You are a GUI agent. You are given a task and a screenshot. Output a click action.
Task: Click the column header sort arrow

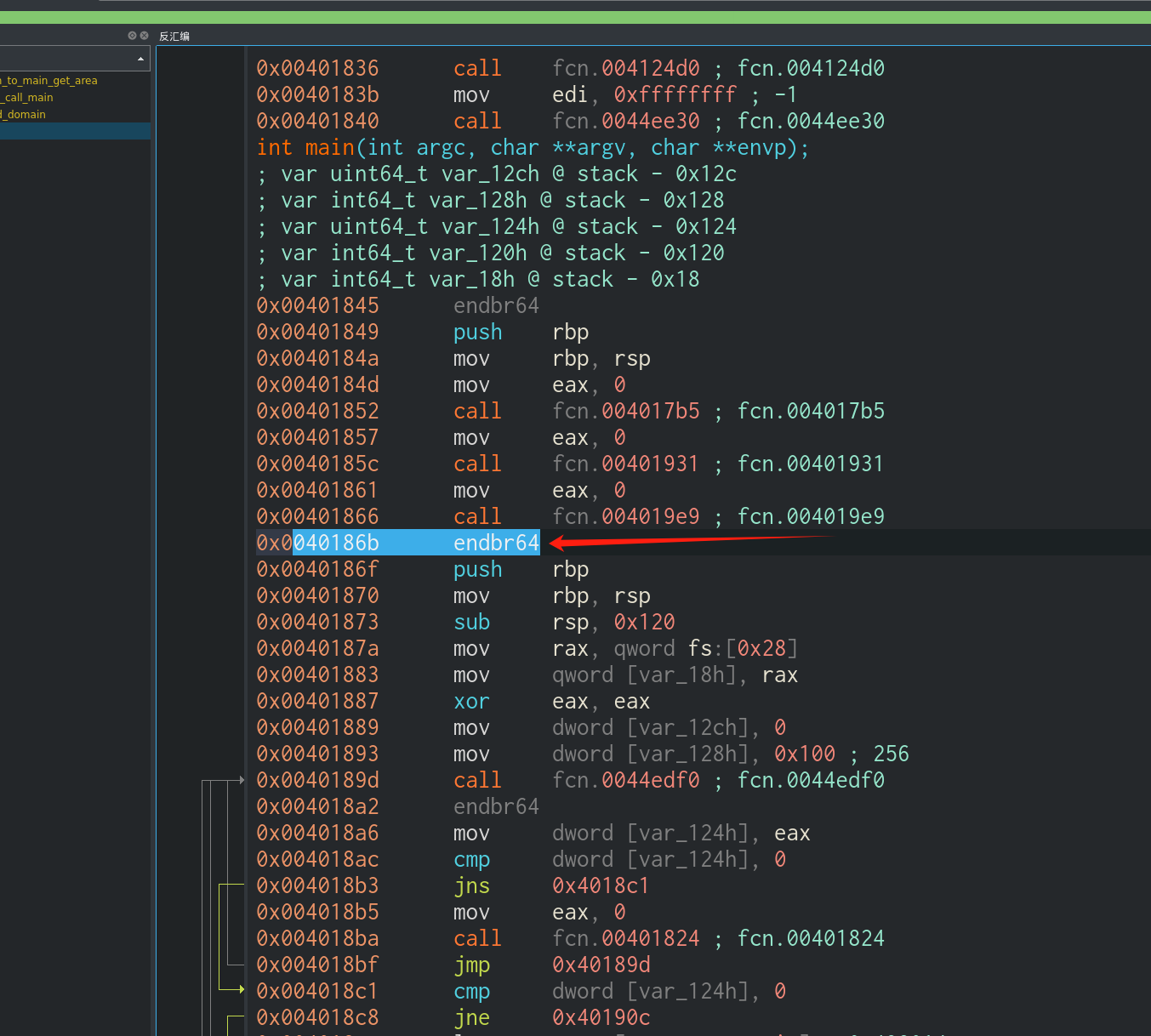140,59
